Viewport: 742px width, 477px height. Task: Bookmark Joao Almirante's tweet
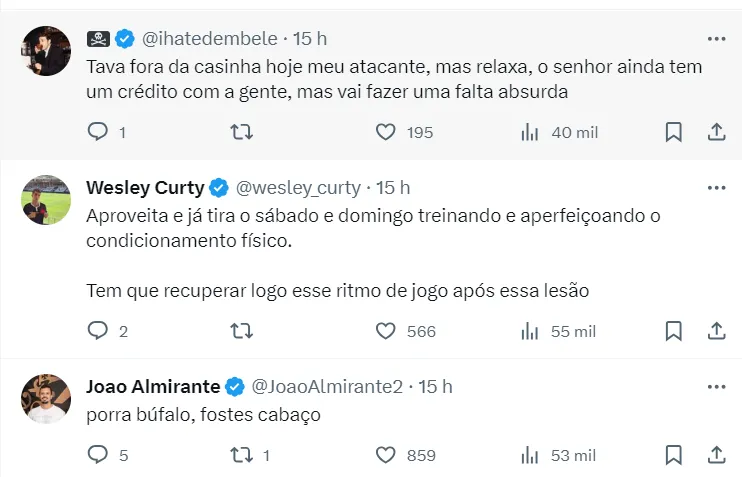(x=674, y=455)
